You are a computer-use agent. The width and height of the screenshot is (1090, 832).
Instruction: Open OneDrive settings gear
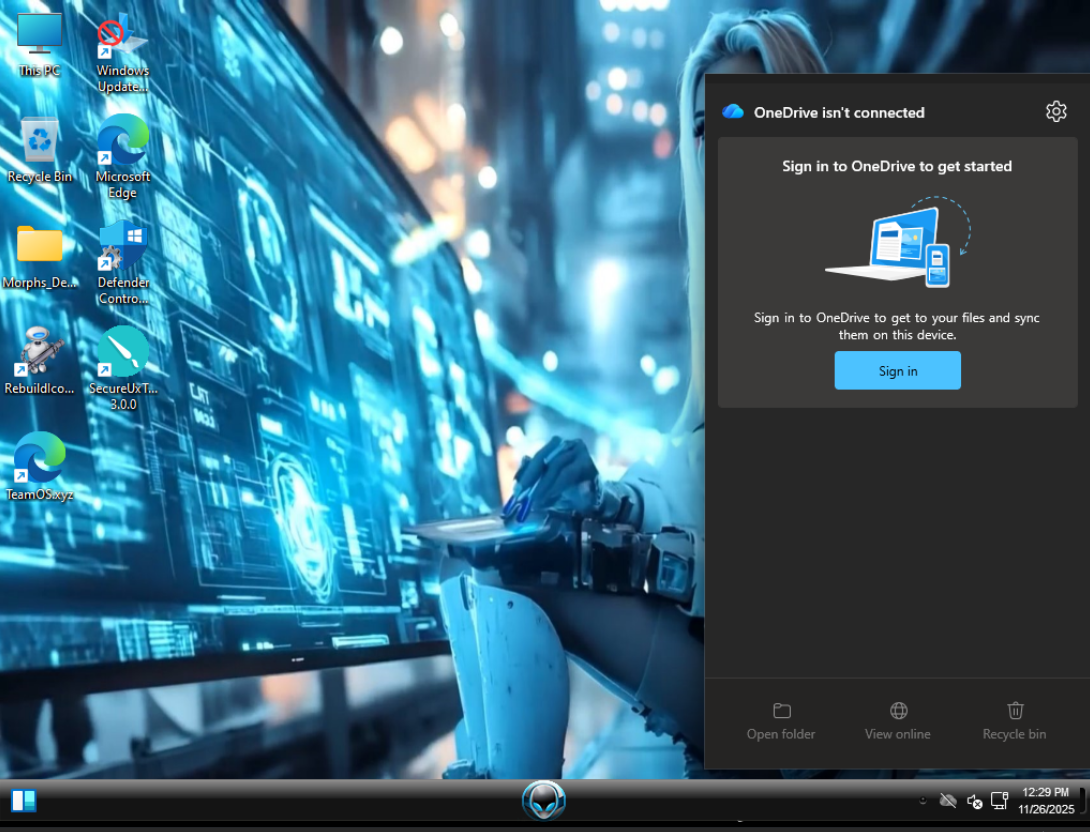(1056, 111)
